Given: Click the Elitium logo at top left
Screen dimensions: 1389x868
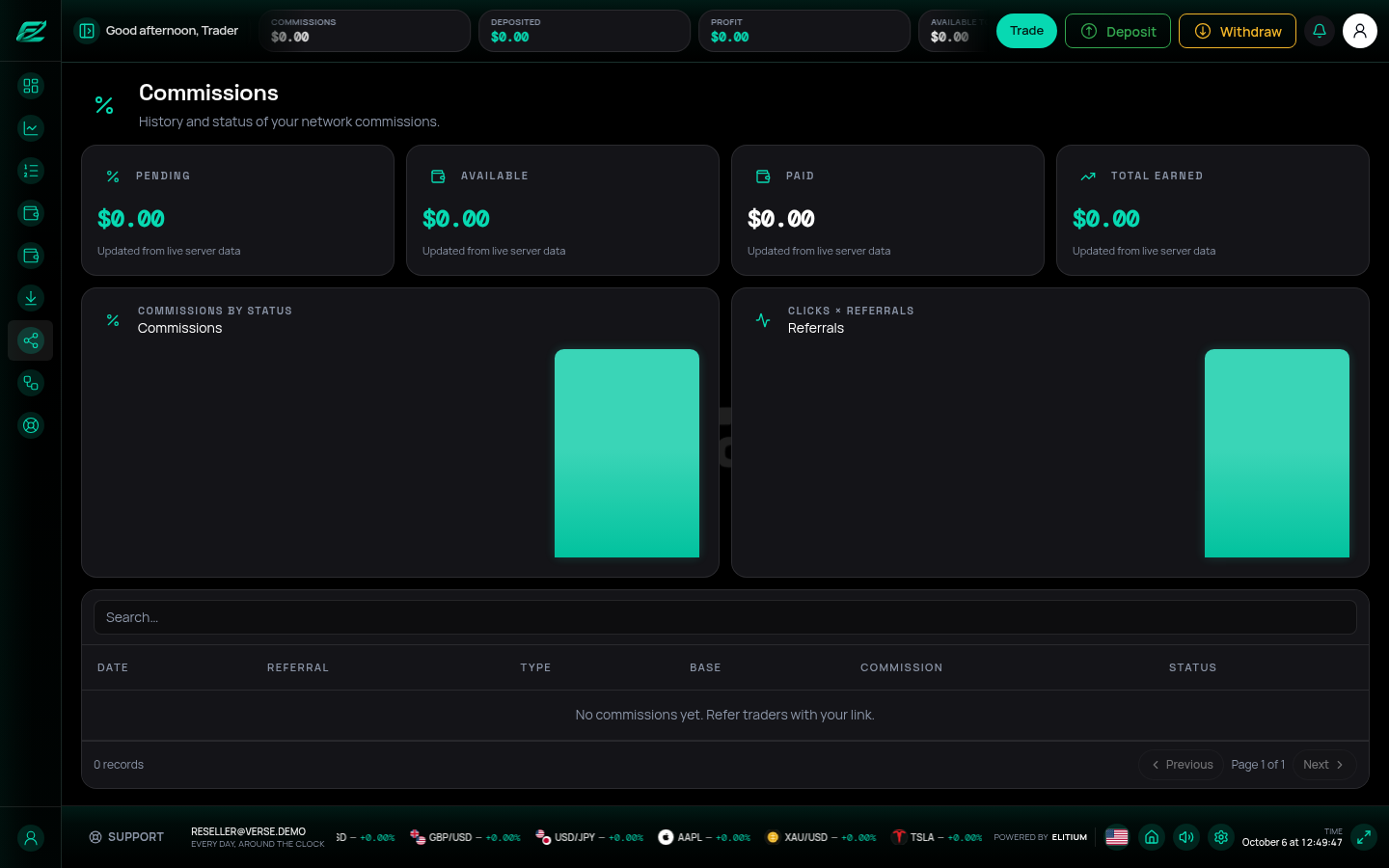Looking at the screenshot, I should pyautogui.click(x=31, y=31).
